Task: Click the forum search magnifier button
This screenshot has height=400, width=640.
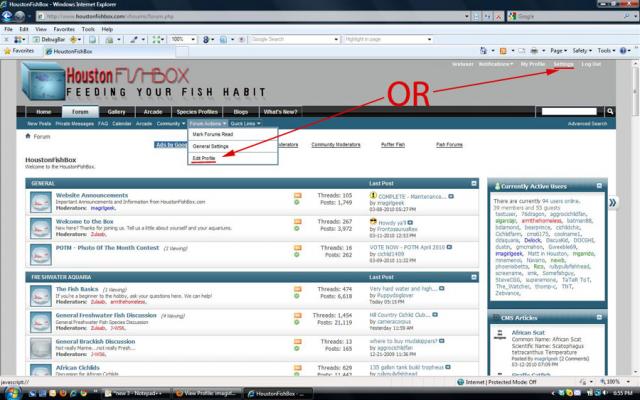Action: point(610,111)
